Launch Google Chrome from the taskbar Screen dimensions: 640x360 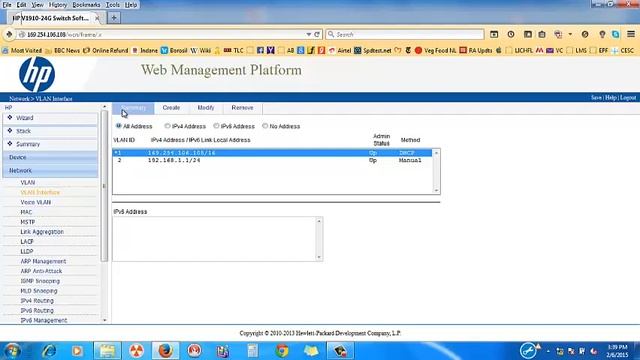[282, 351]
